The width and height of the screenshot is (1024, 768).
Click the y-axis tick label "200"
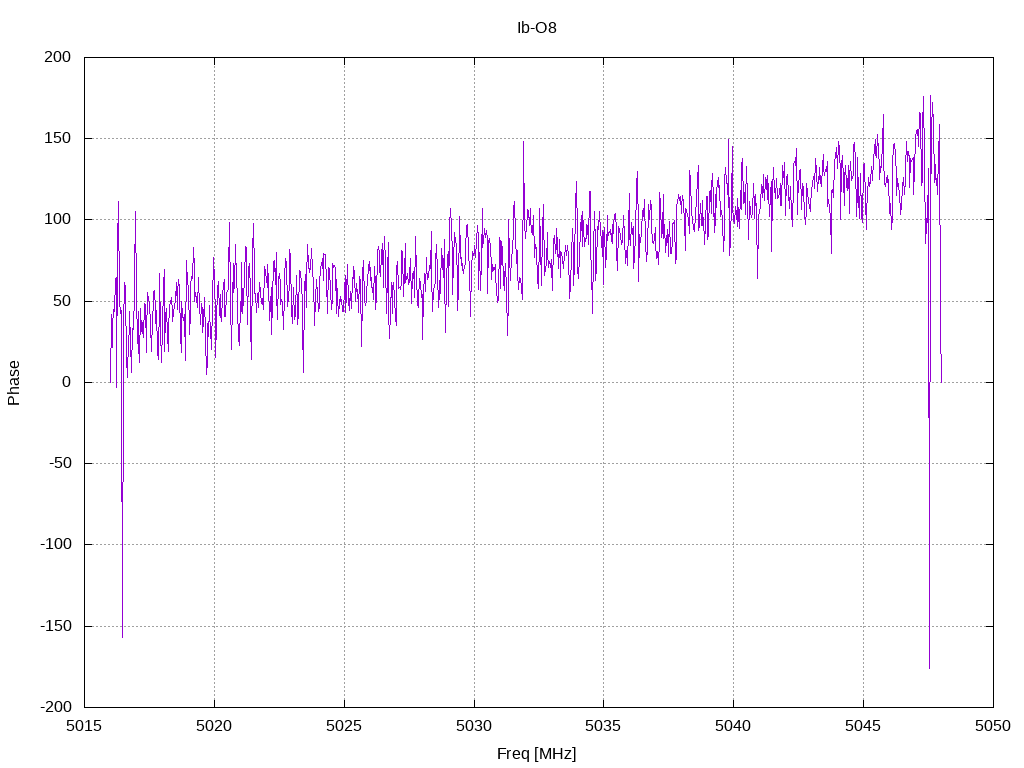tap(57, 57)
